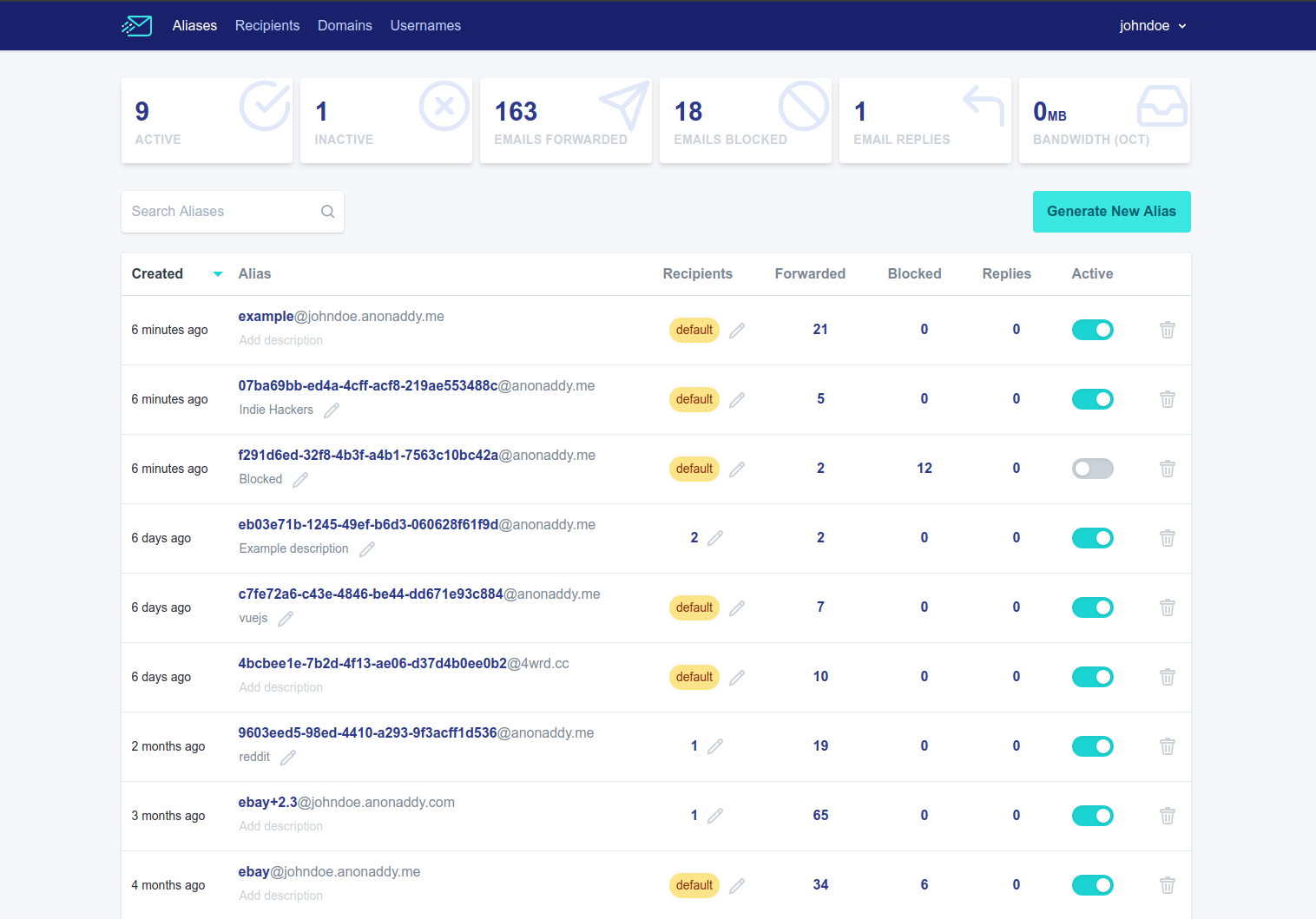Delete the example@johndoe.anonaddy.me alias
1316x919 pixels.
click(1167, 330)
